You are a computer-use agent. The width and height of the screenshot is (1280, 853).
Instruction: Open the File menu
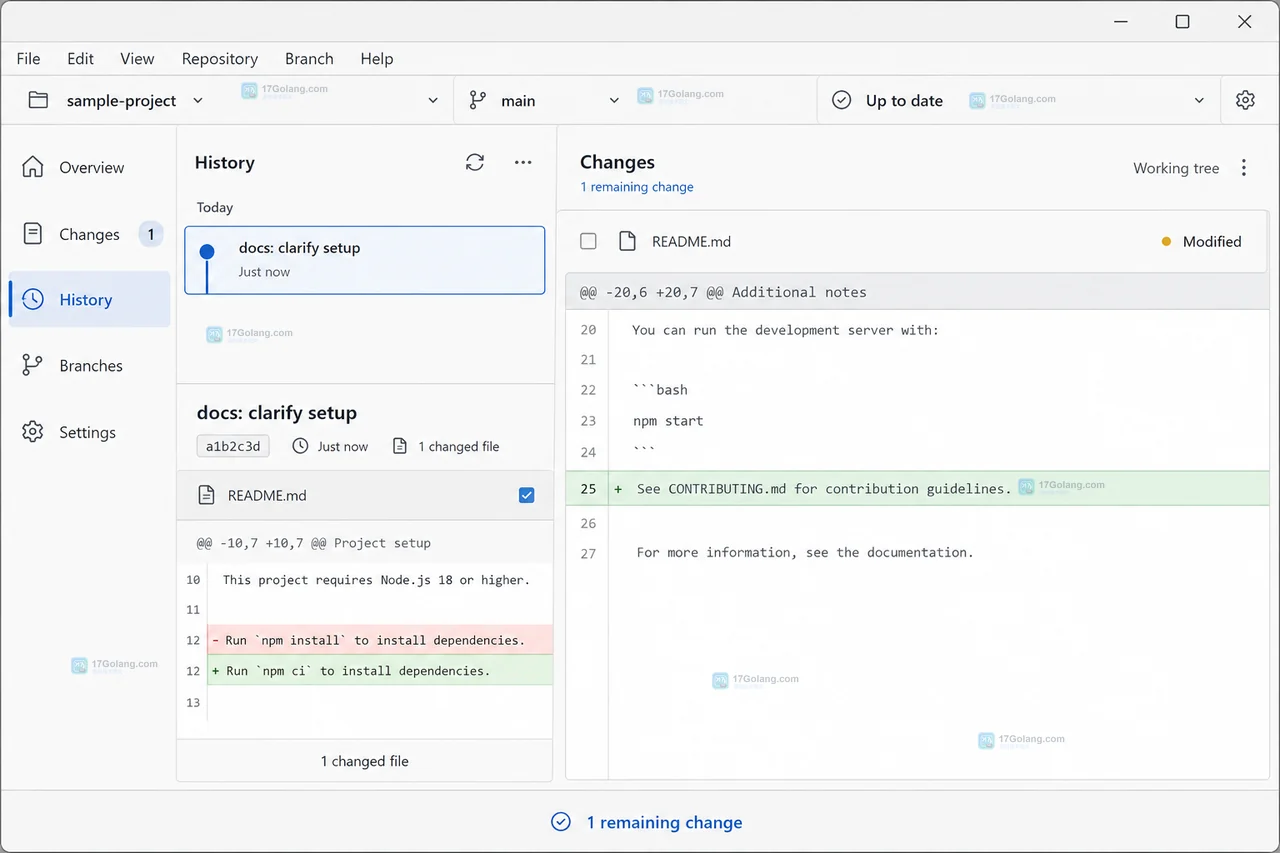click(28, 59)
